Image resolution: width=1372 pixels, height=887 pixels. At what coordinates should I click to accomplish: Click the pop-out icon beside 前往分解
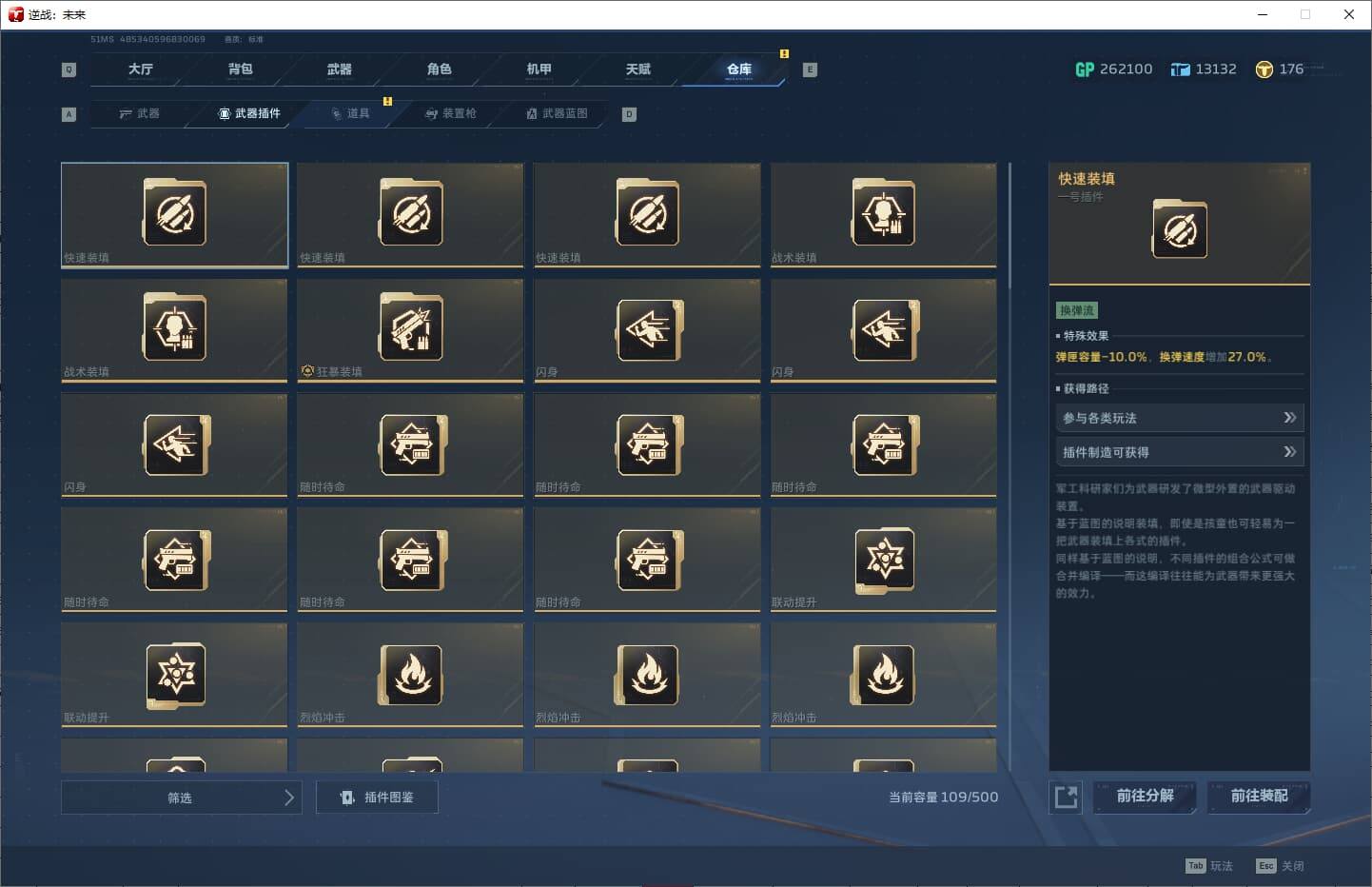click(1066, 798)
